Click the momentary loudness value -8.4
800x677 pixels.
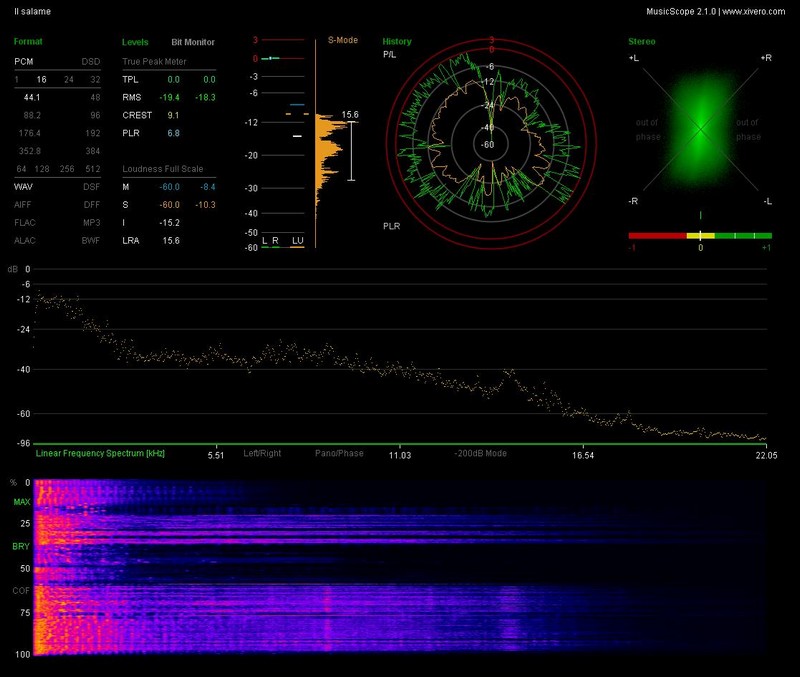(208, 187)
